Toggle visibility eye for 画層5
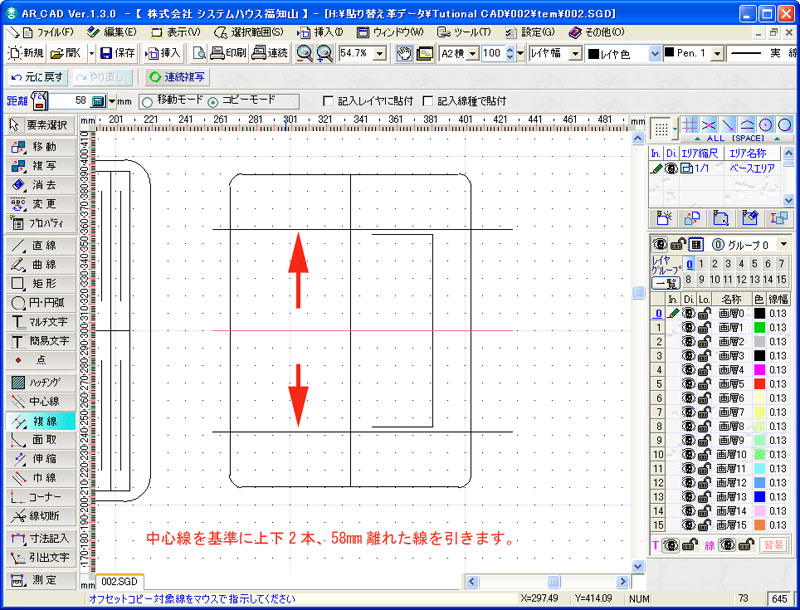The image size is (800, 610). 689,384
